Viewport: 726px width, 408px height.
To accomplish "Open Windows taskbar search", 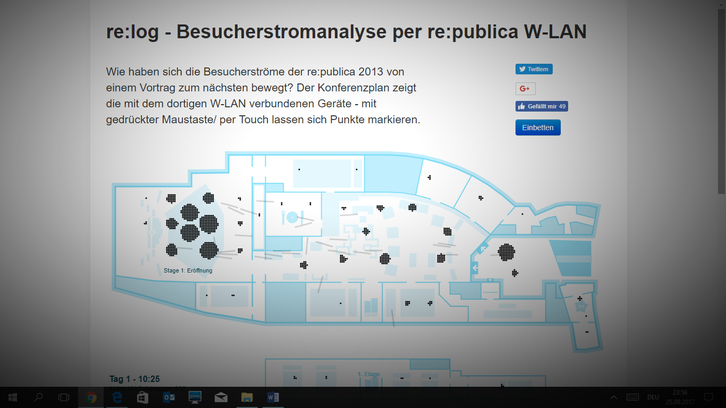I will (38, 397).
